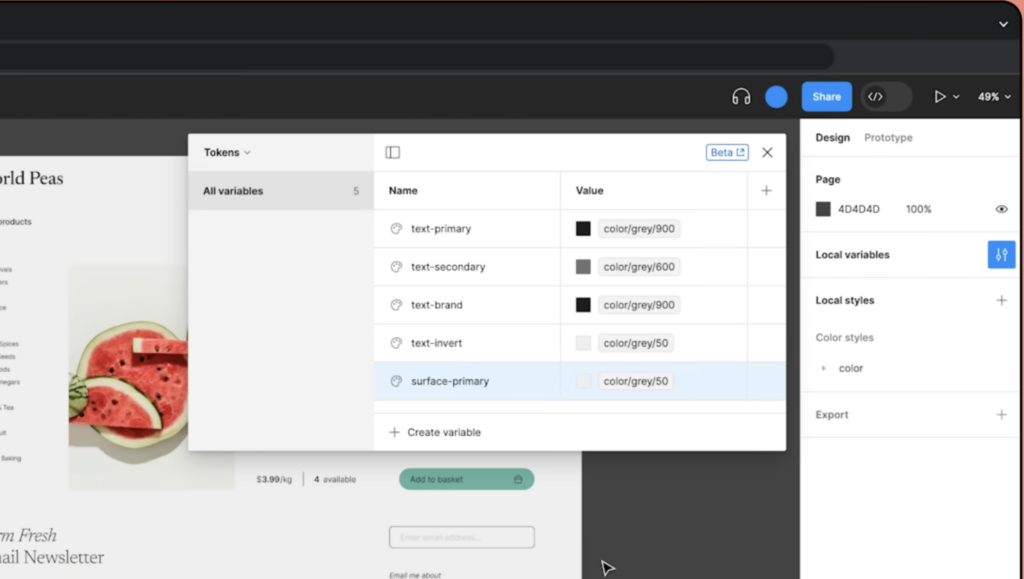The height and width of the screenshot is (579, 1024).
Task: Open Local variables settings icon
Action: click(1001, 255)
